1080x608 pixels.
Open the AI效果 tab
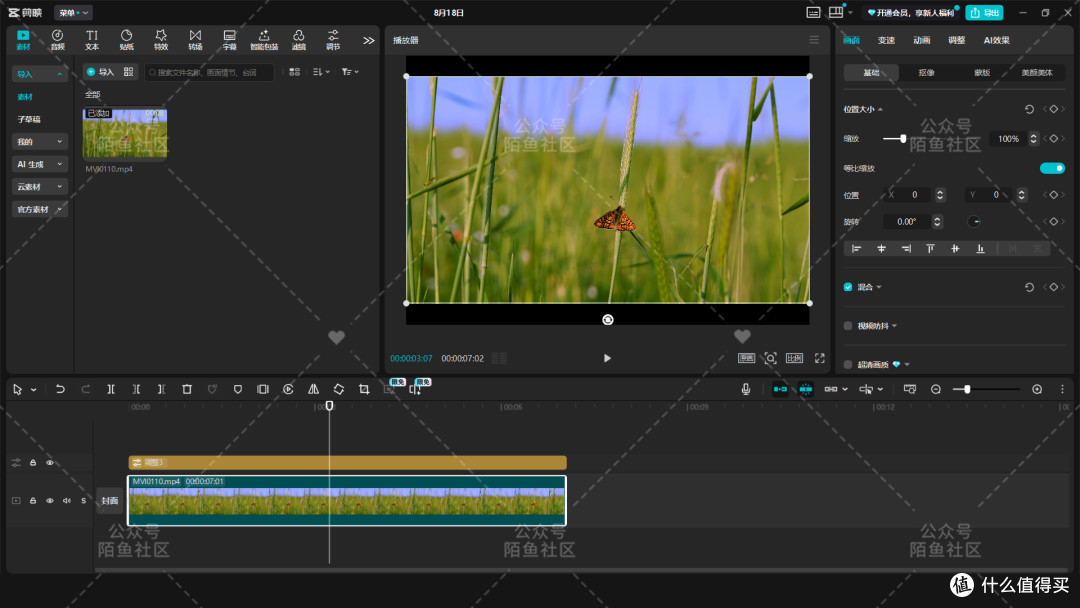(996, 40)
